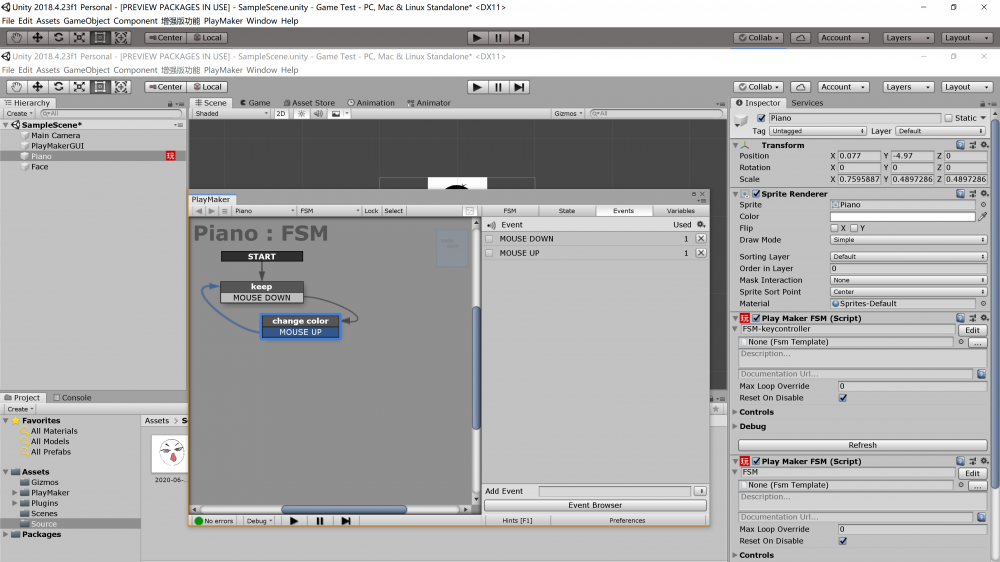Open GameObject menu in lower menu bar

(x=87, y=70)
